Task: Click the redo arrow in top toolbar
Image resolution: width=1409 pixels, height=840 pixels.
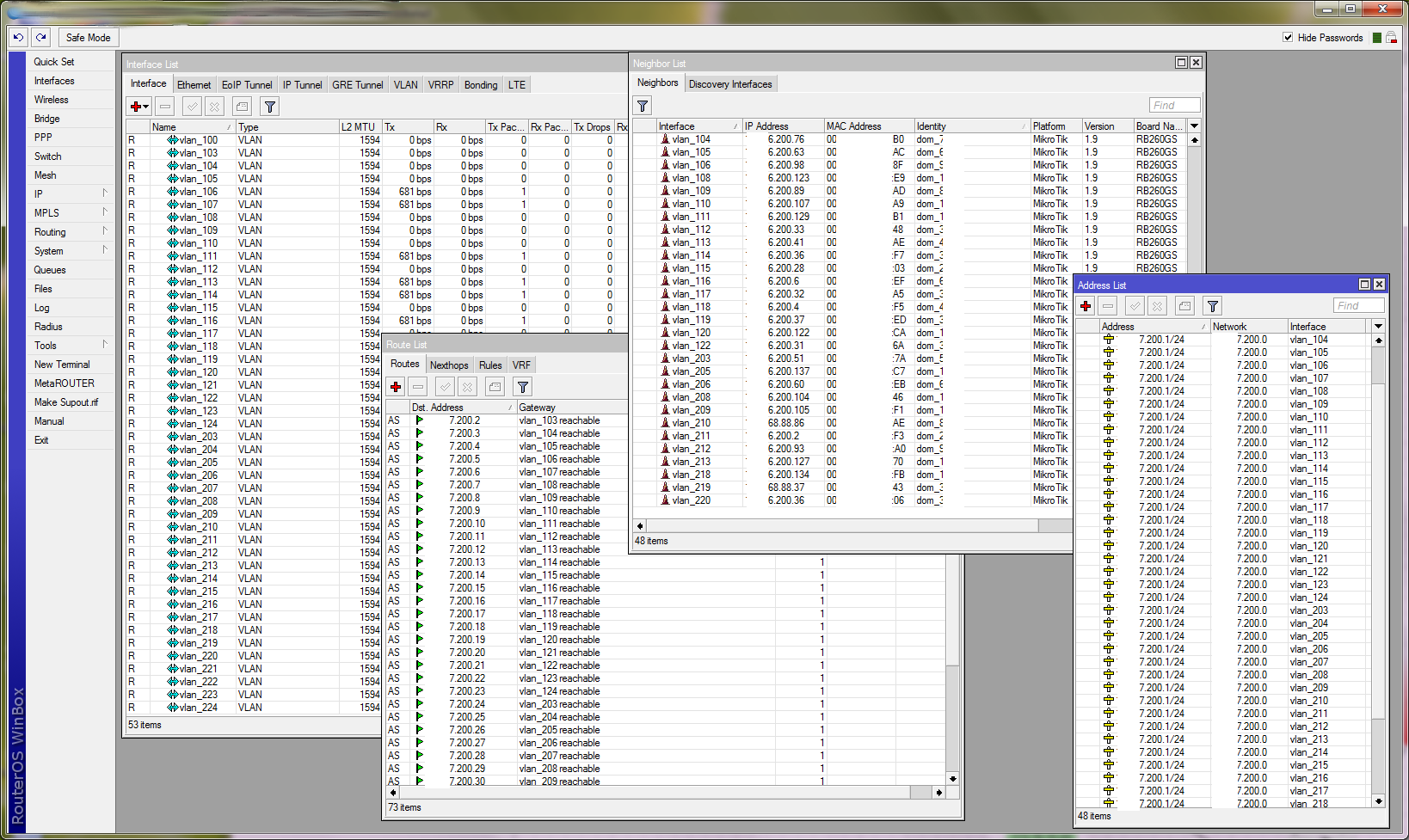Action: (x=40, y=37)
